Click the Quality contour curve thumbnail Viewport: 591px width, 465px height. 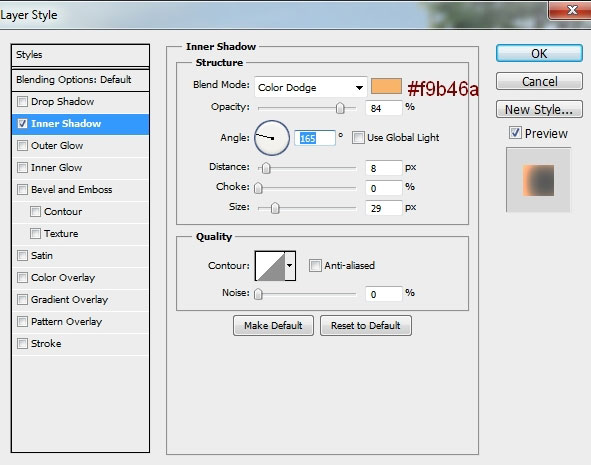(270, 266)
